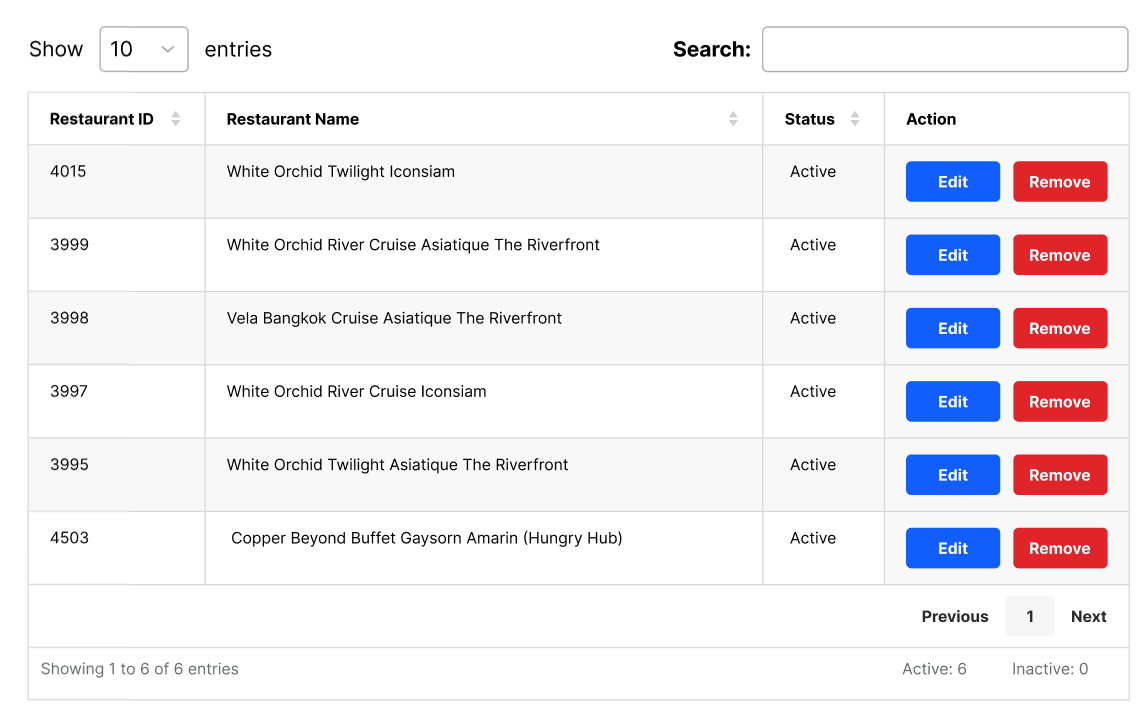Edit restaurant with ID 3999
Screen dimensions: 1146x717
(x=952, y=255)
